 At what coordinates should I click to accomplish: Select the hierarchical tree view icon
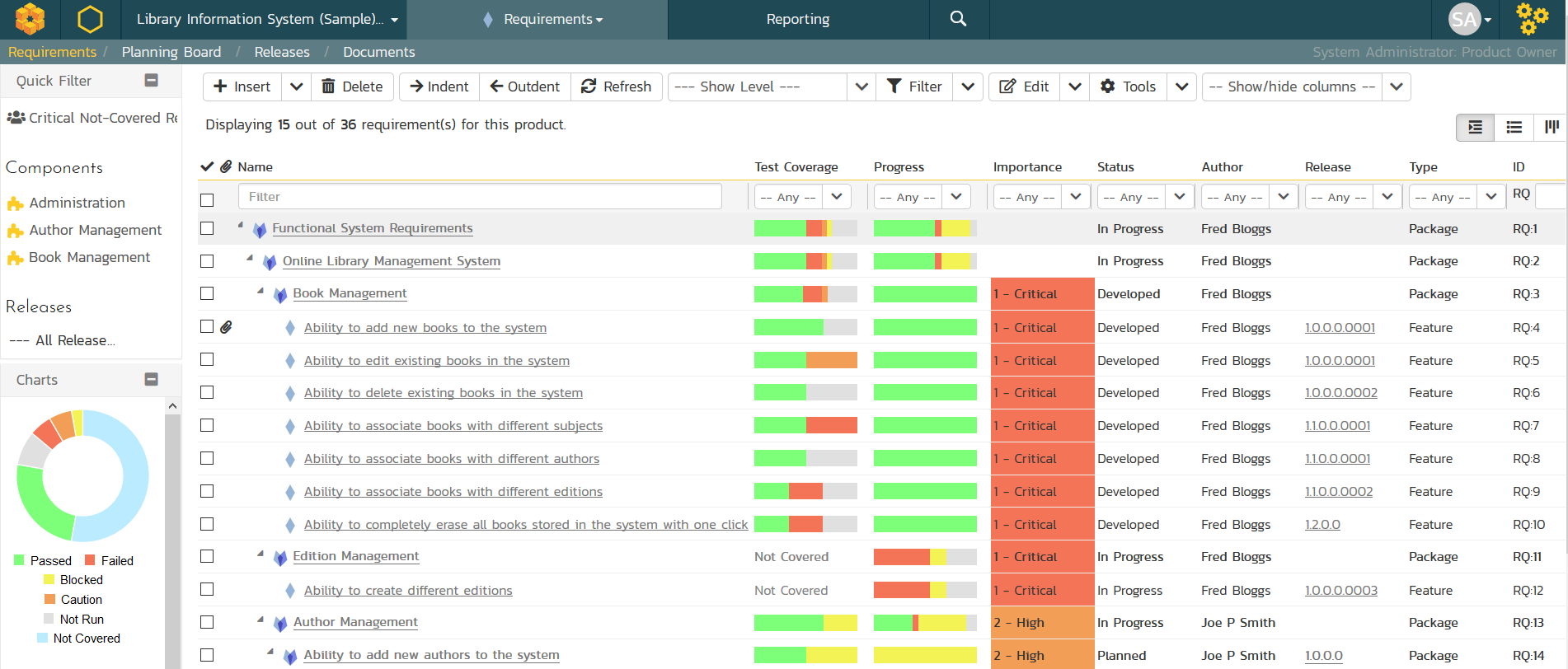coord(1475,127)
